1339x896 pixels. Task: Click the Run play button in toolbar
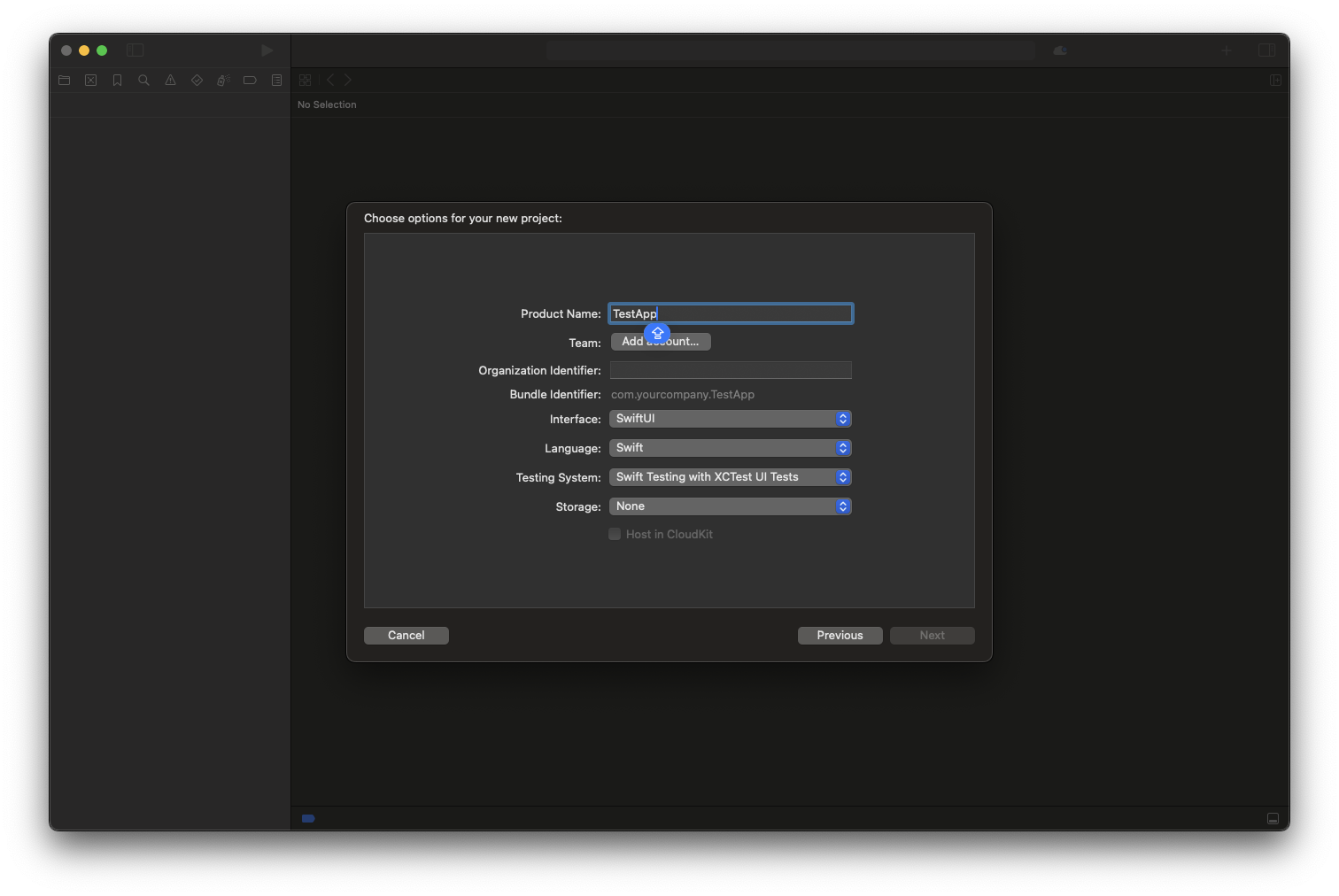click(267, 50)
